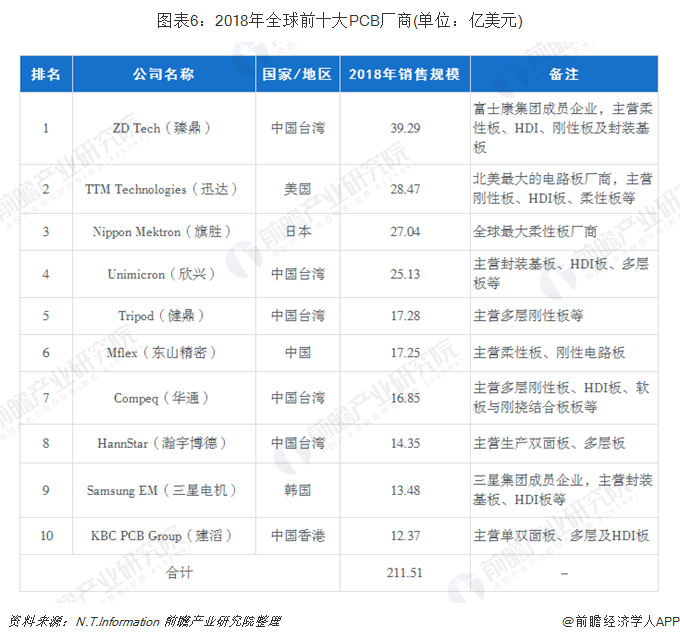Click the chart title '图表6：2018年全球前十大PCB厂商'

tap(284, 20)
